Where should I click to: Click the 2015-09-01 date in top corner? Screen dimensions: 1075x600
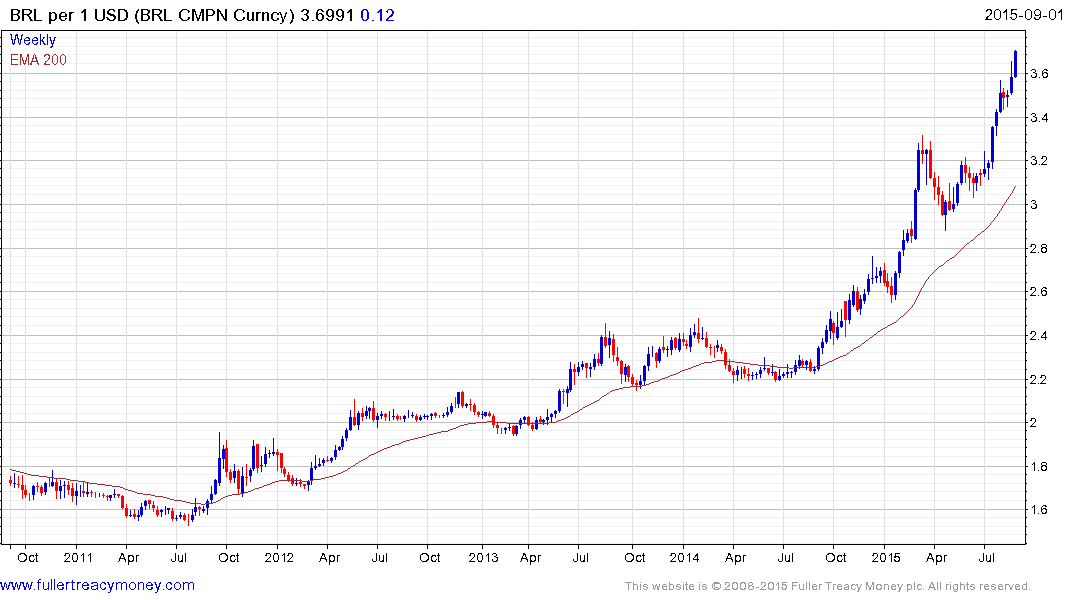[1027, 17]
